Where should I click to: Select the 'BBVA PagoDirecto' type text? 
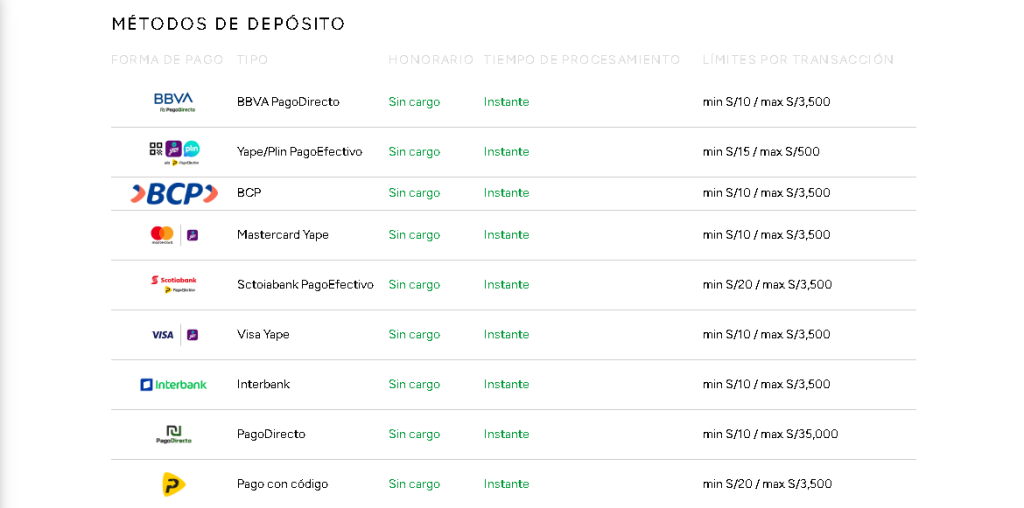click(288, 102)
